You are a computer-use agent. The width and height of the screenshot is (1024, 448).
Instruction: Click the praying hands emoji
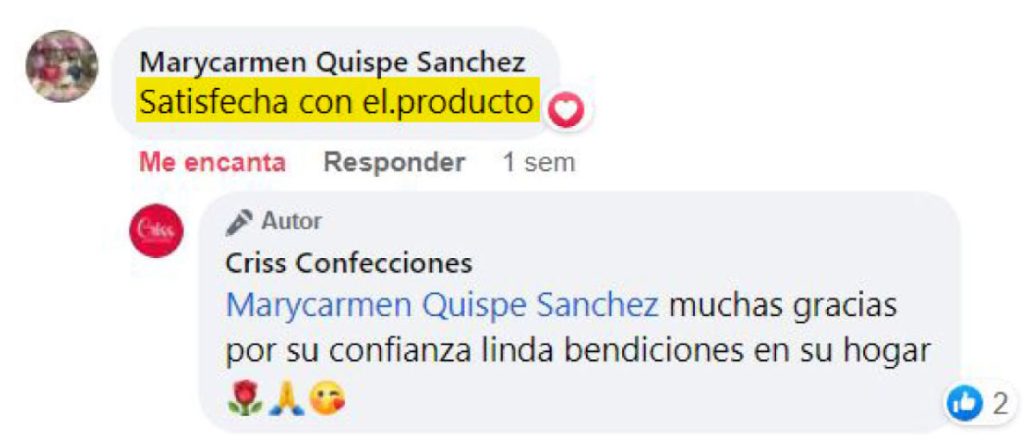coord(287,399)
